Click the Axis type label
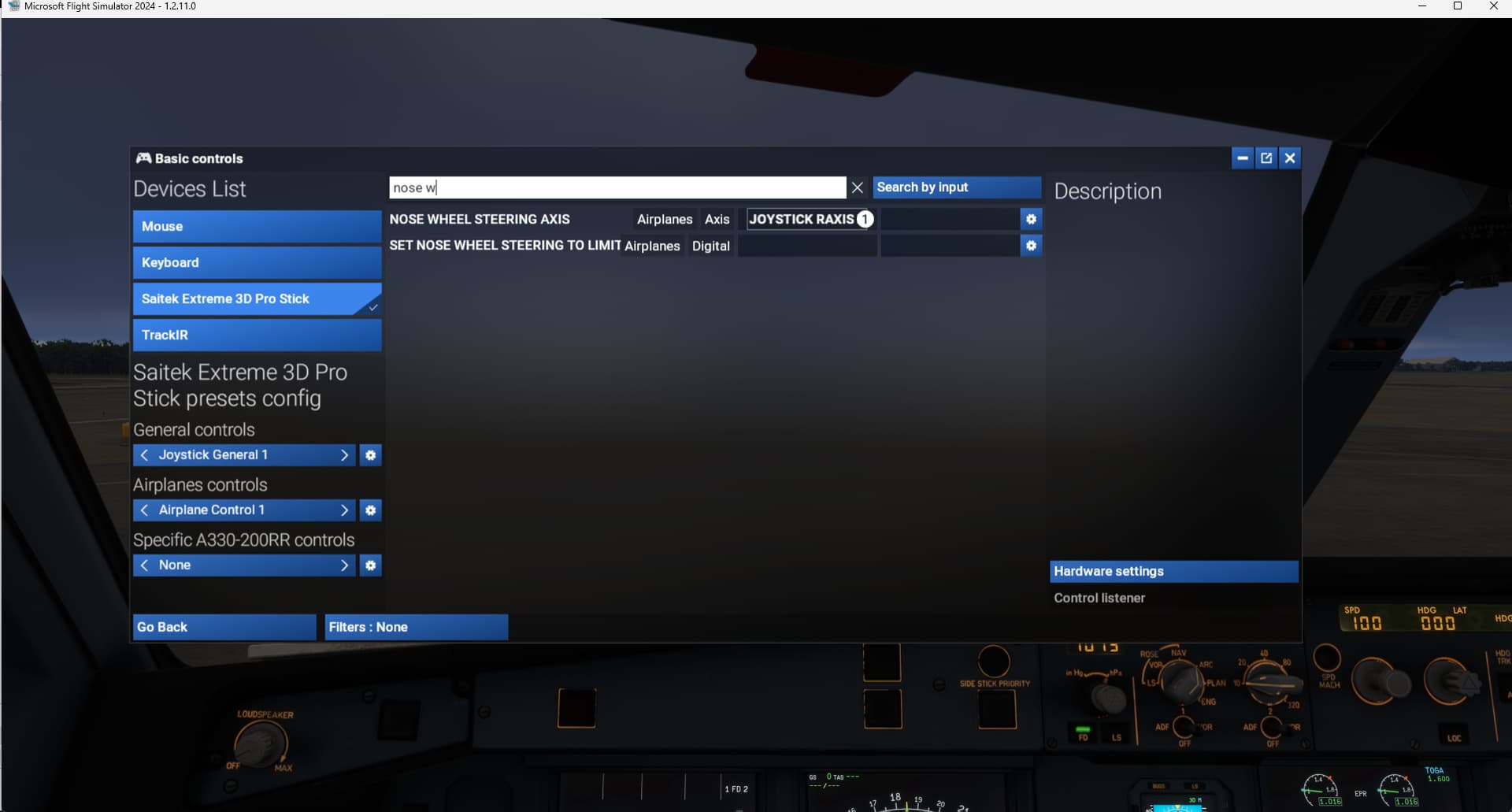 point(717,220)
